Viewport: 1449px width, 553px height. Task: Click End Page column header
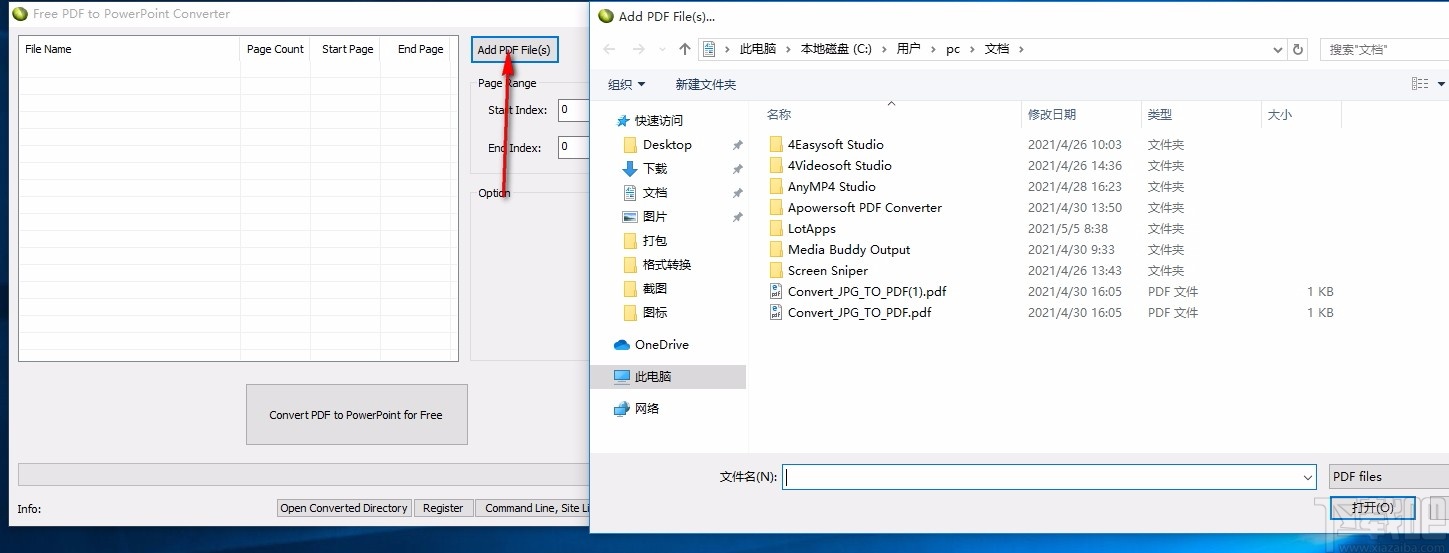(420, 49)
